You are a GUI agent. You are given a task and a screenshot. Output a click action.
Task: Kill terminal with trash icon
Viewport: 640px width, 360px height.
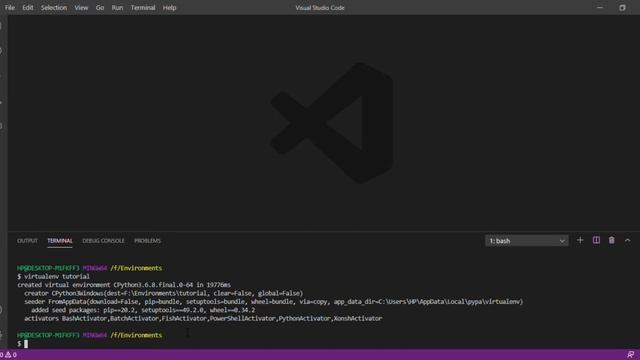point(611,240)
